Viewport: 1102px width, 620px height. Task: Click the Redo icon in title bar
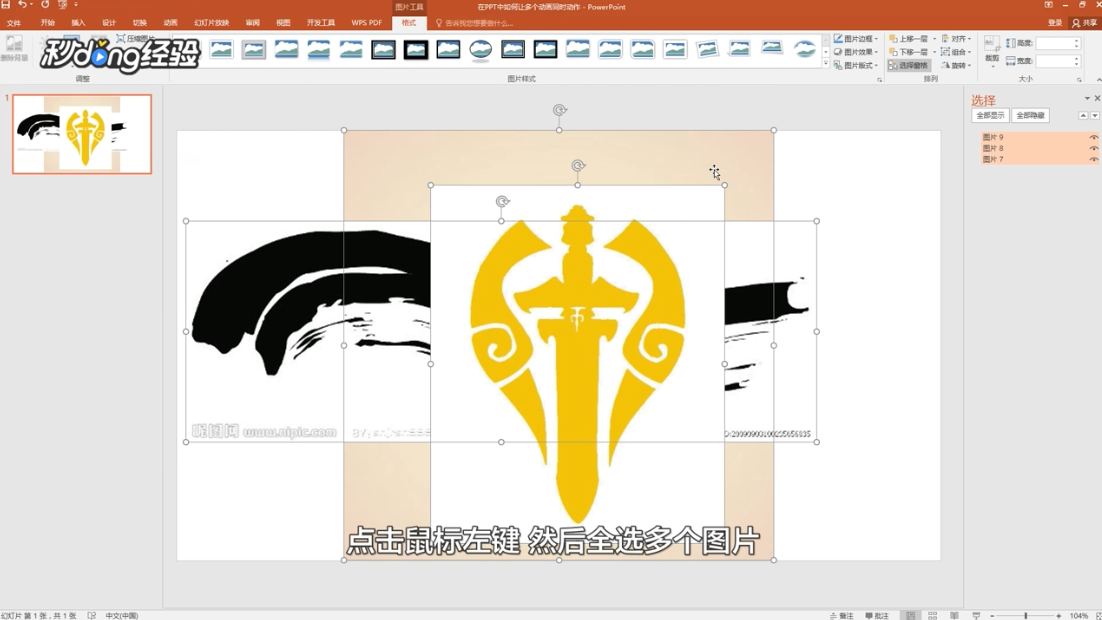(45, 5)
